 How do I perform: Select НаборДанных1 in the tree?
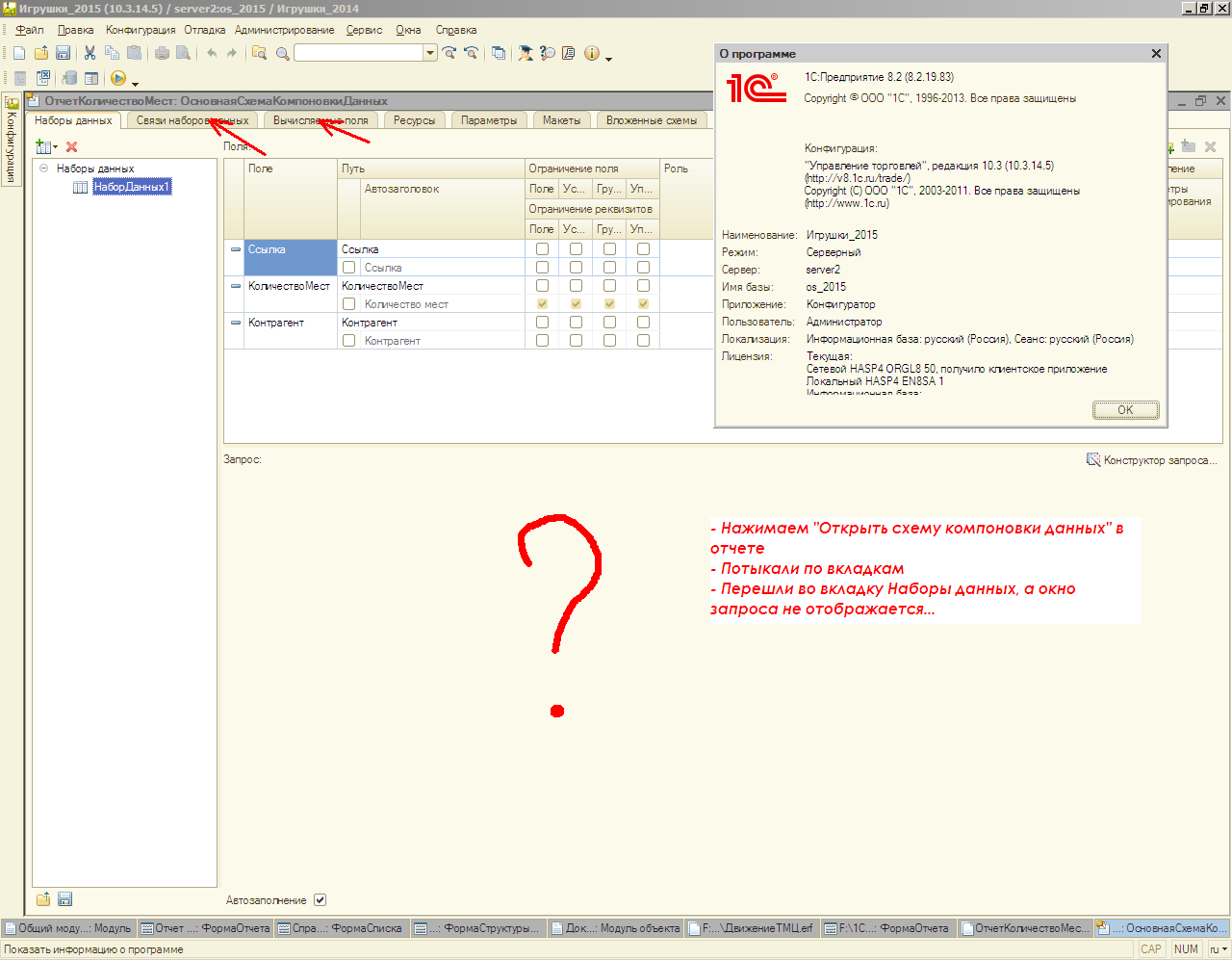pos(131,187)
